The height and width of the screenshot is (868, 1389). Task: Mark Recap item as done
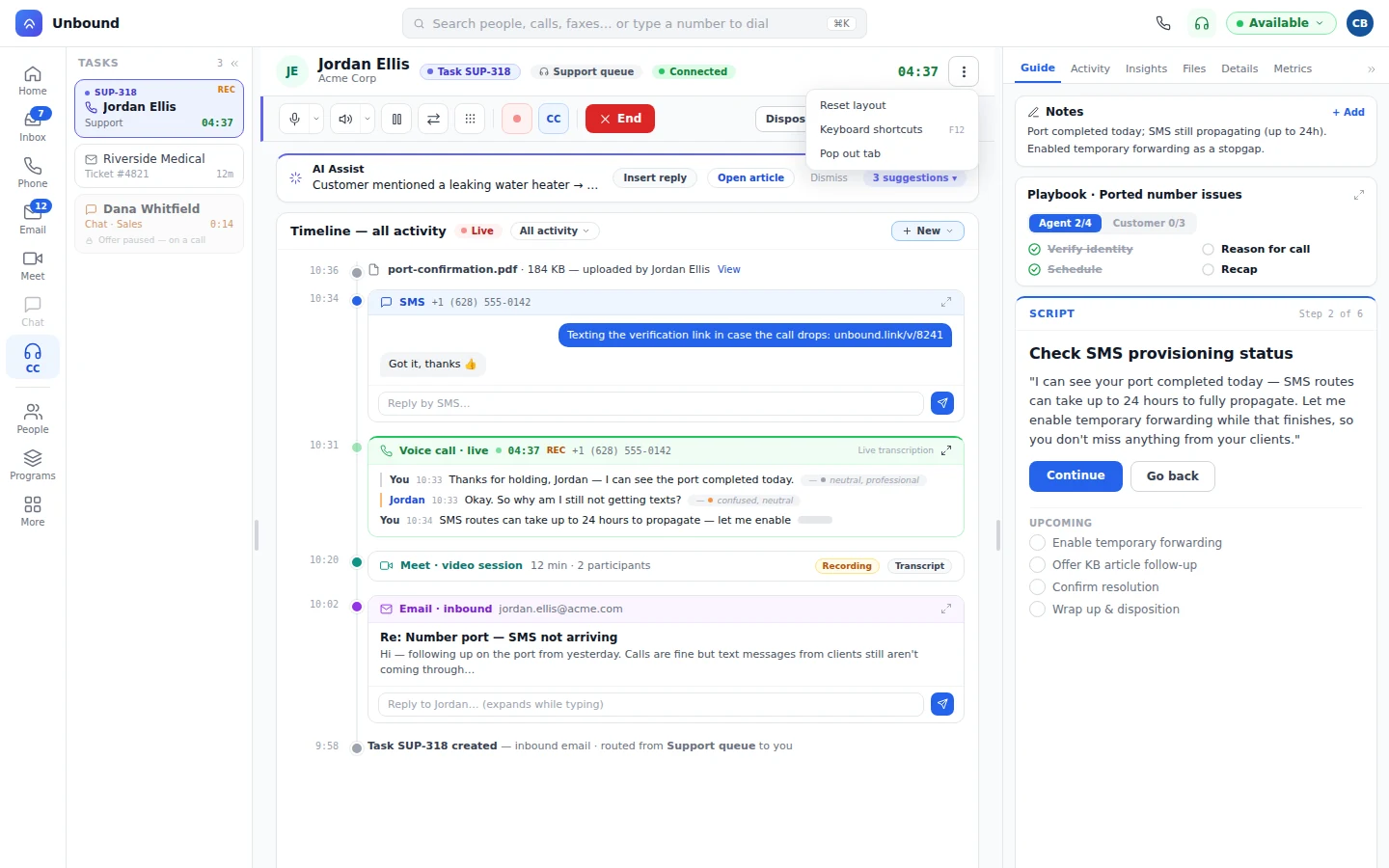1208,270
